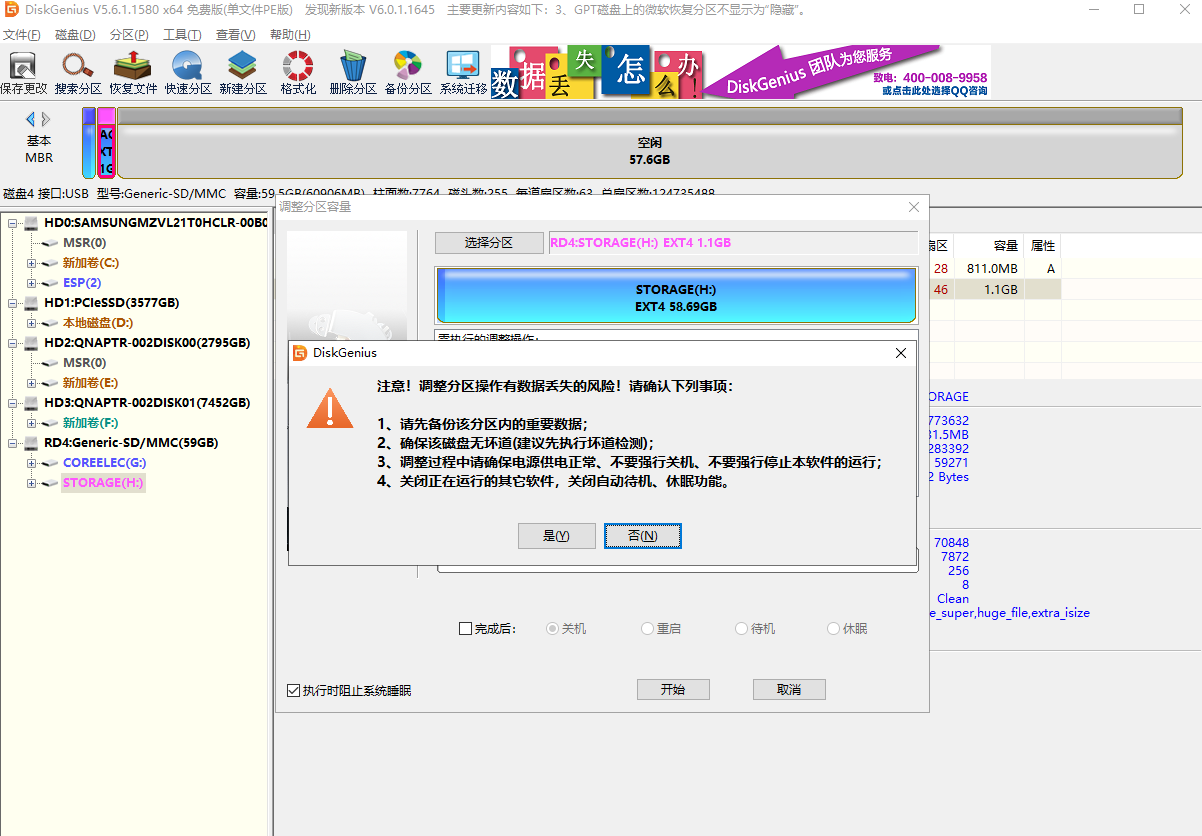The image size is (1202, 836).
Task: Open the 磁盘(D) menu
Action: pos(75,35)
